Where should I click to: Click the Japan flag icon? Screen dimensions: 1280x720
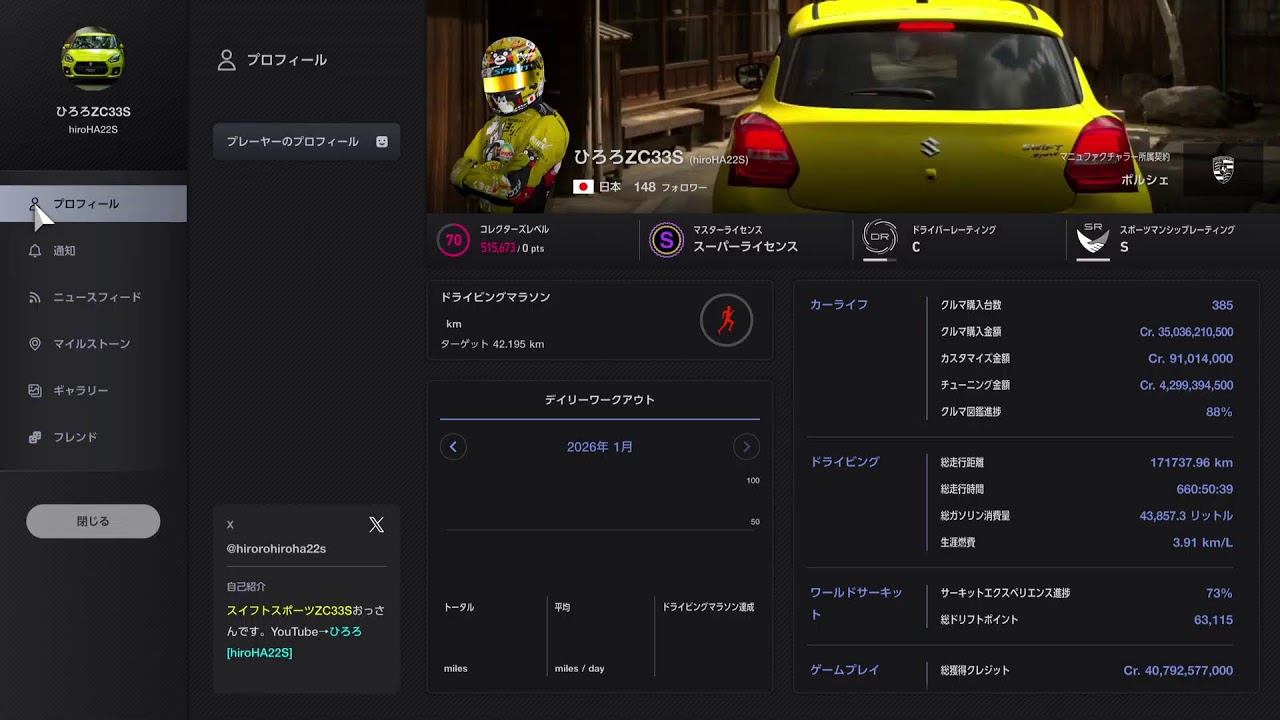pyautogui.click(x=583, y=187)
